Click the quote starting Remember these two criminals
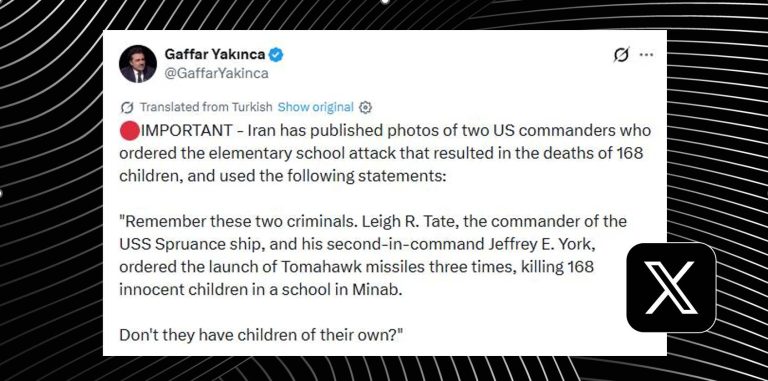Screen dimensions: 768x381 tap(373, 255)
